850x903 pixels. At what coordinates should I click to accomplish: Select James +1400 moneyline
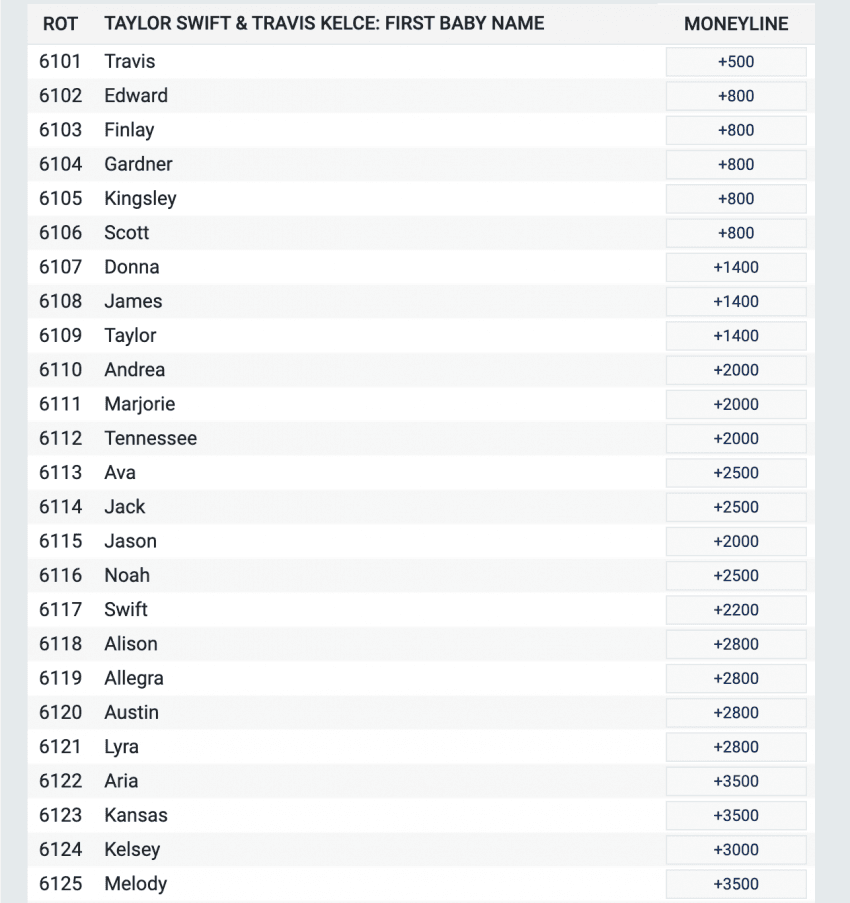tap(736, 301)
